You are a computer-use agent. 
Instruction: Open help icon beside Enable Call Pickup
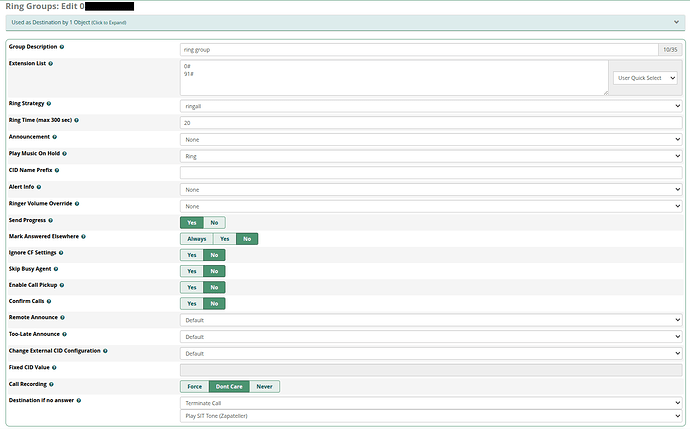tap(62, 285)
